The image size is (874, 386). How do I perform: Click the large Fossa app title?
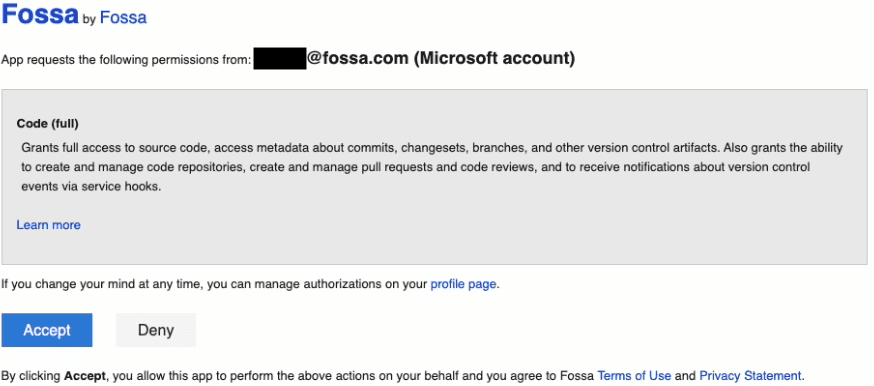tap(40, 14)
